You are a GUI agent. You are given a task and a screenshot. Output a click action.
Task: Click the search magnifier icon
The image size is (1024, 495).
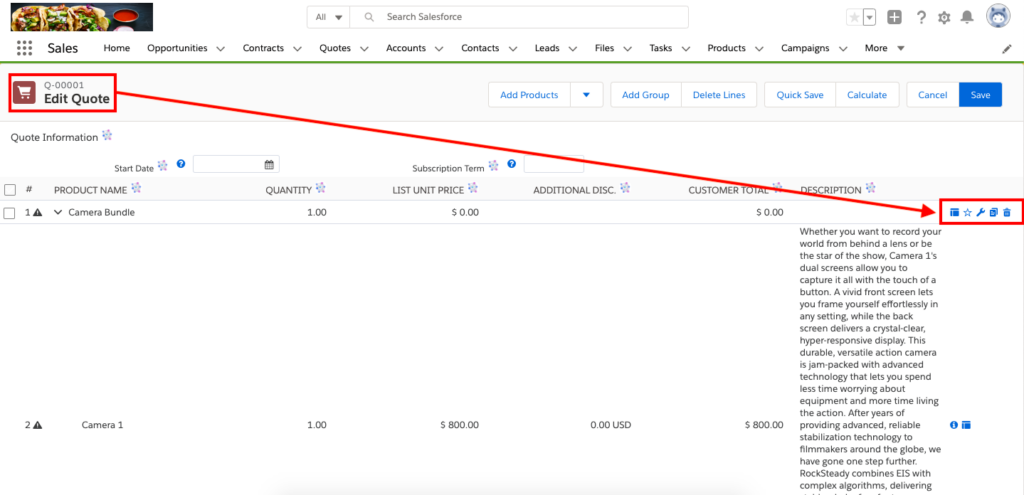point(370,17)
